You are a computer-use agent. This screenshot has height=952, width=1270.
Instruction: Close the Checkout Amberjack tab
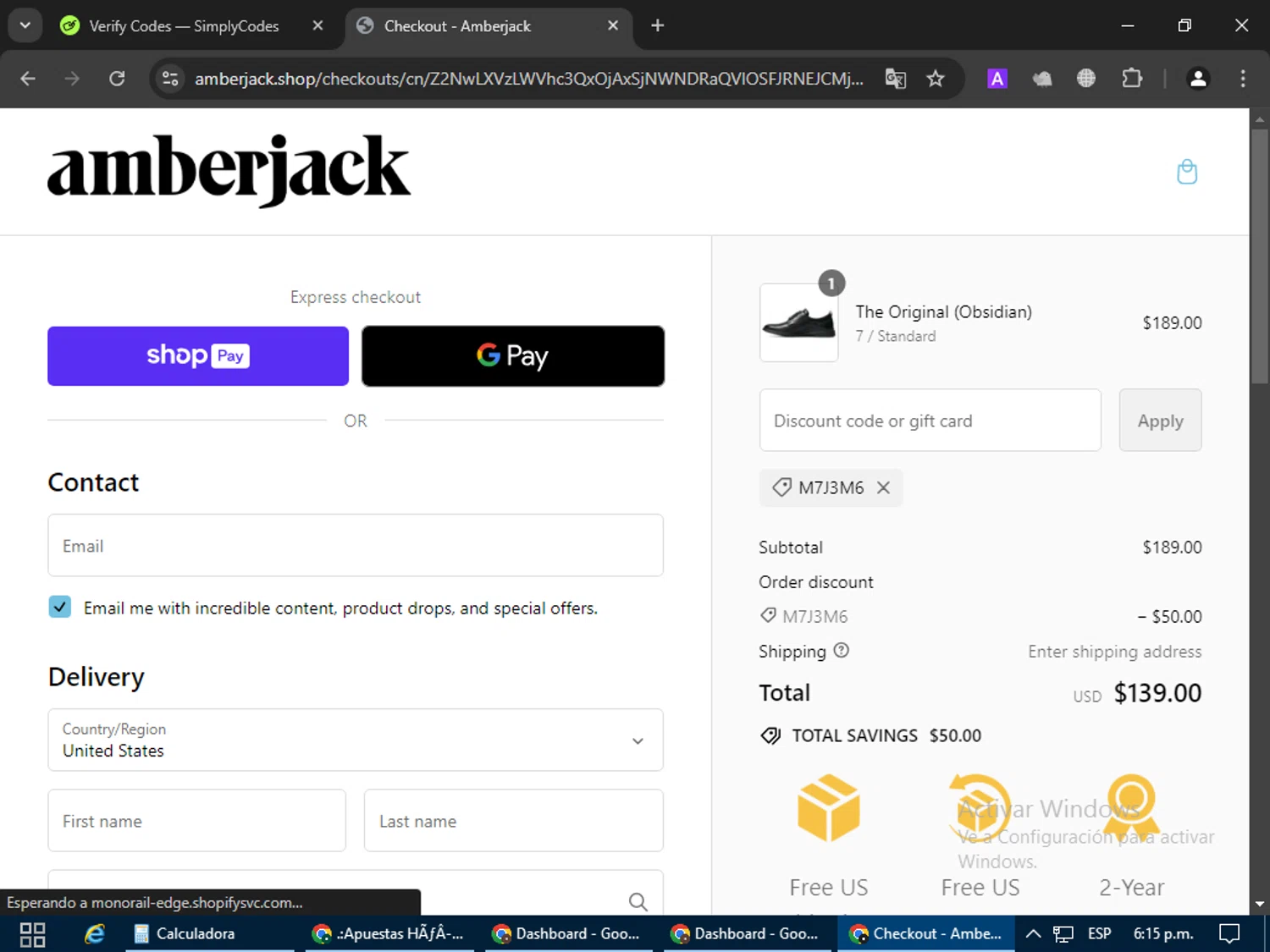click(x=613, y=25)
